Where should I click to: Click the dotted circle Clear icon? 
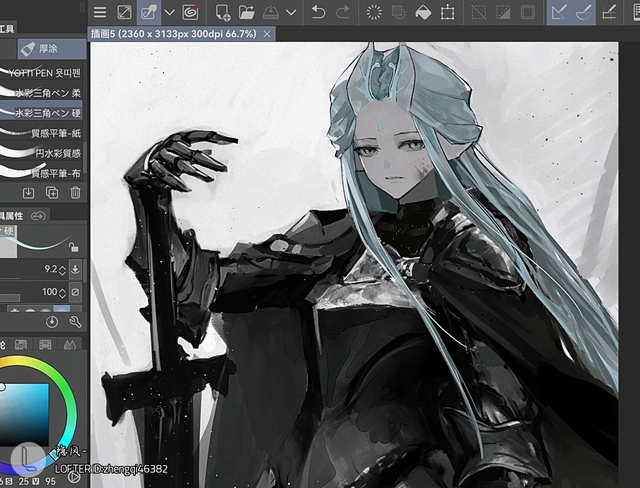click(374, 13)
